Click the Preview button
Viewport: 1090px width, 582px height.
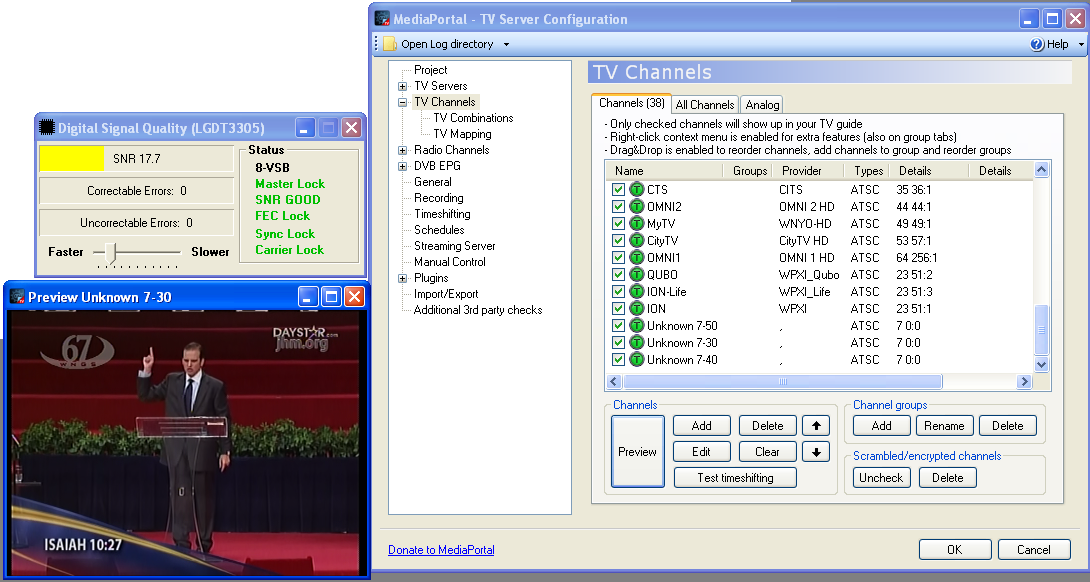[637, 451]
